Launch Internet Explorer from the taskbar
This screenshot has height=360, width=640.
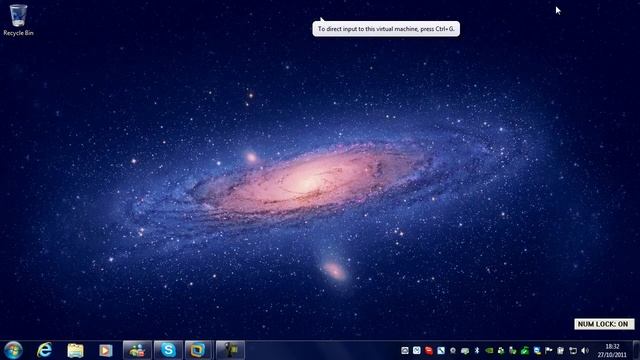point(44,350)
